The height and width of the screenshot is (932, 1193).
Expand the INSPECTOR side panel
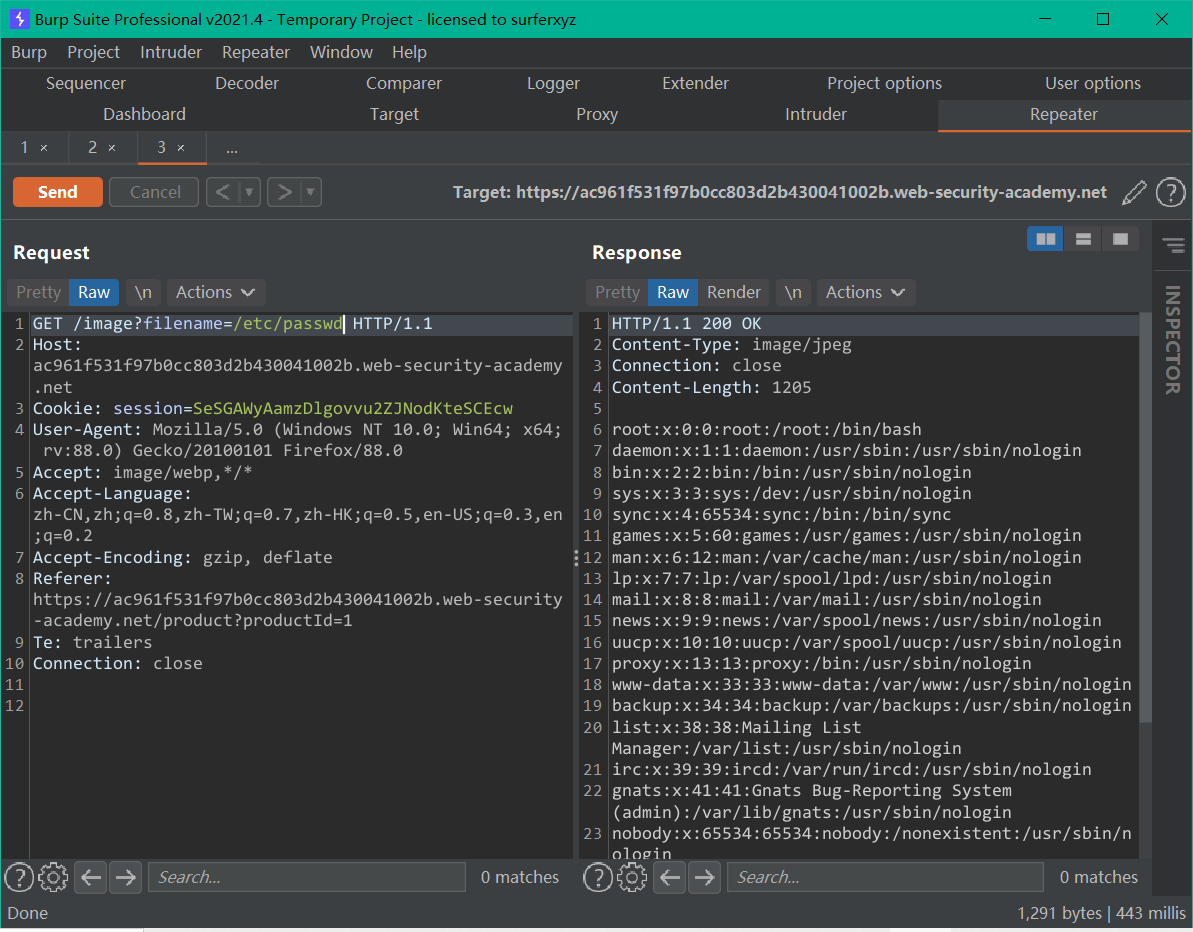pyautogui.click(x=1172, y=339)
